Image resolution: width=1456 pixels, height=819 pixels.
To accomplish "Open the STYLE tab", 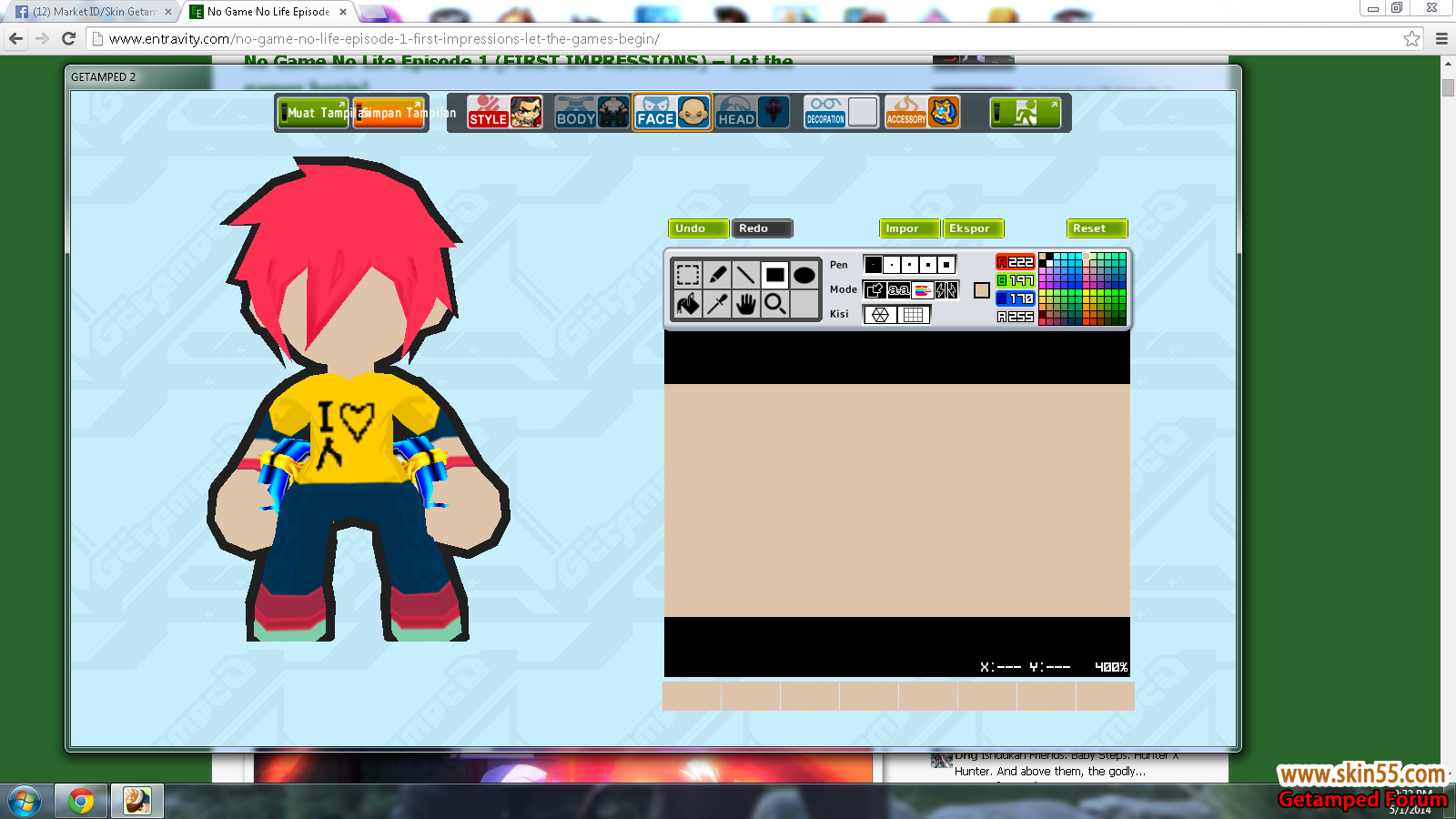I will (x=489, y=113).
